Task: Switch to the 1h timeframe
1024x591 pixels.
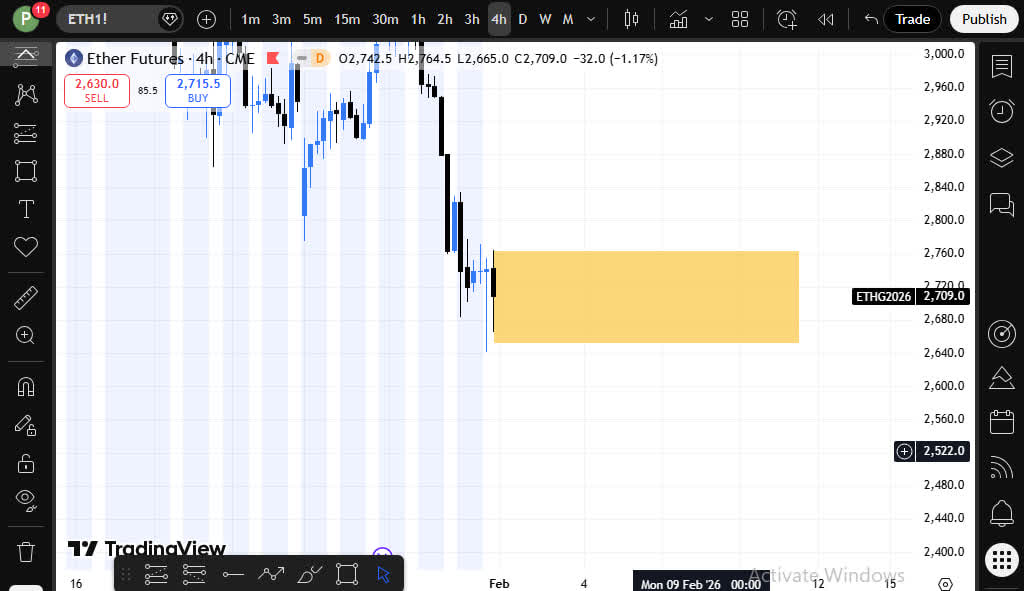Action: [418, 19]
